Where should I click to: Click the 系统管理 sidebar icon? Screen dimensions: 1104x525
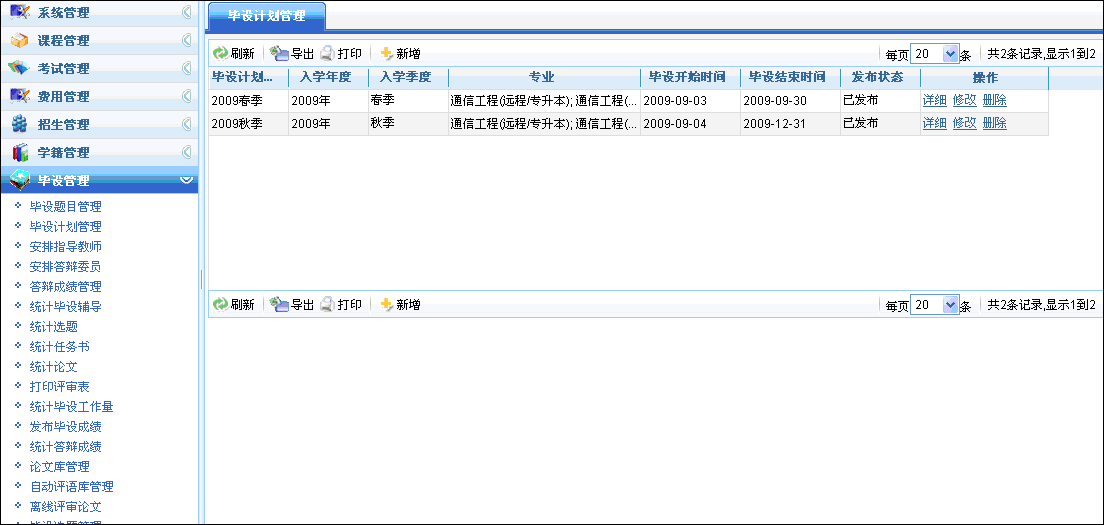tap(20, 13)
